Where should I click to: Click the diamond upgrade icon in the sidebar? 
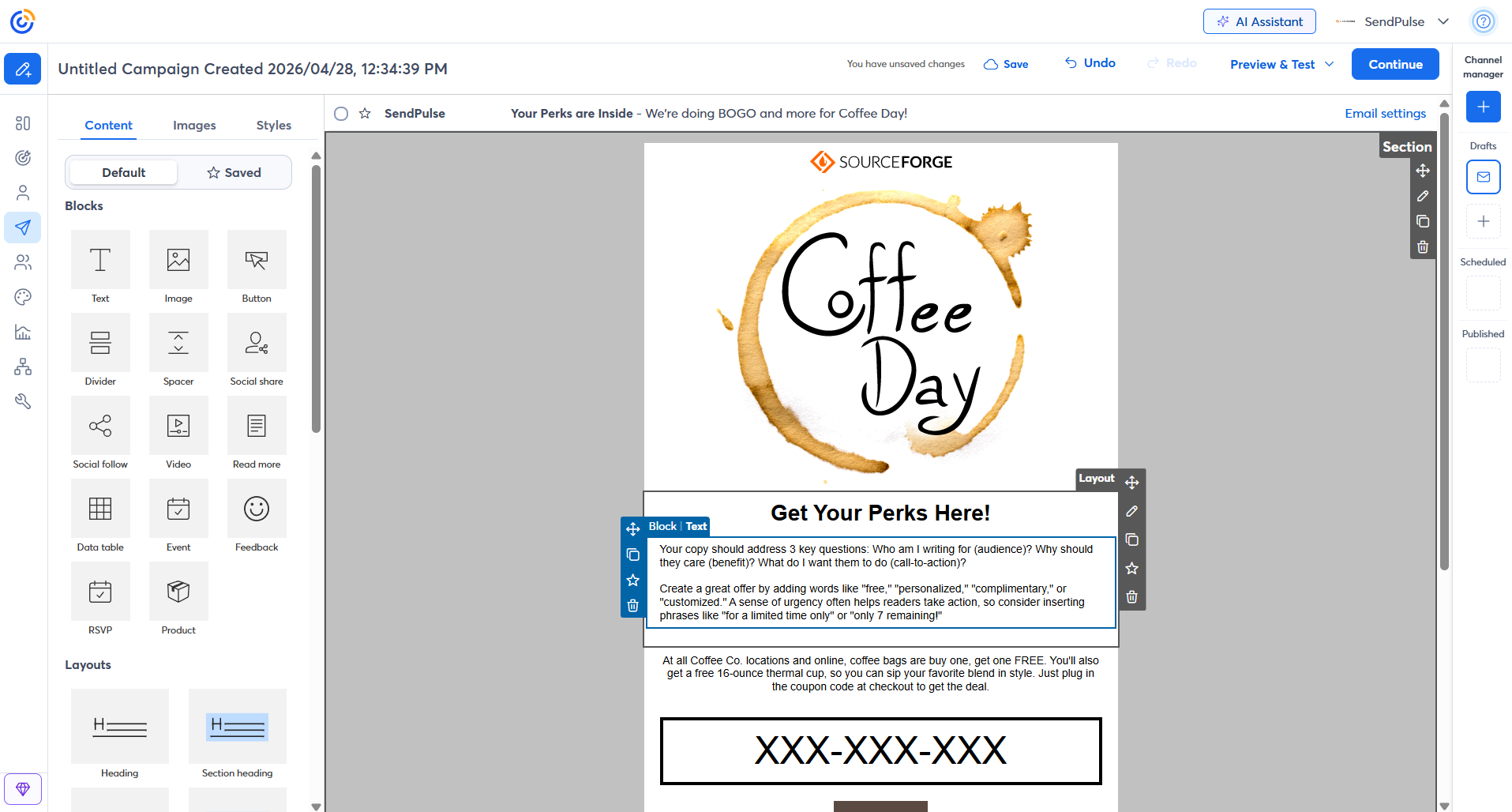[x=23, y=788]
